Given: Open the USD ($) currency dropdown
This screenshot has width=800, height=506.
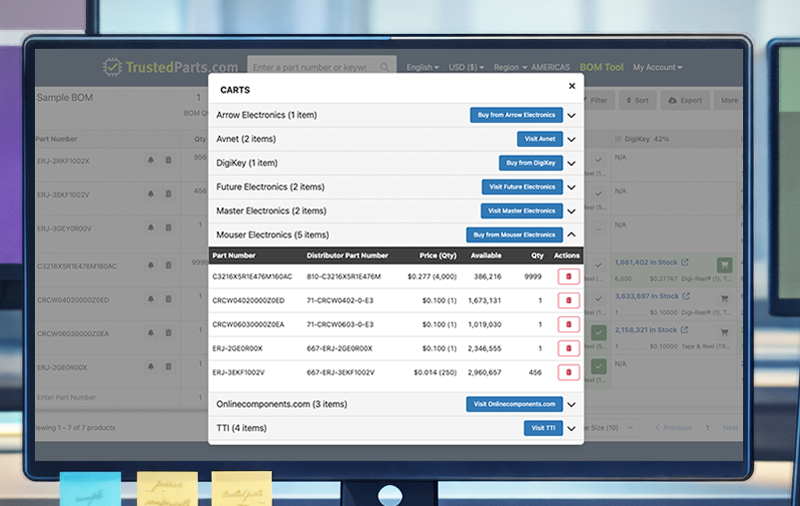Looking at the screenshot, I should (466, 67).
